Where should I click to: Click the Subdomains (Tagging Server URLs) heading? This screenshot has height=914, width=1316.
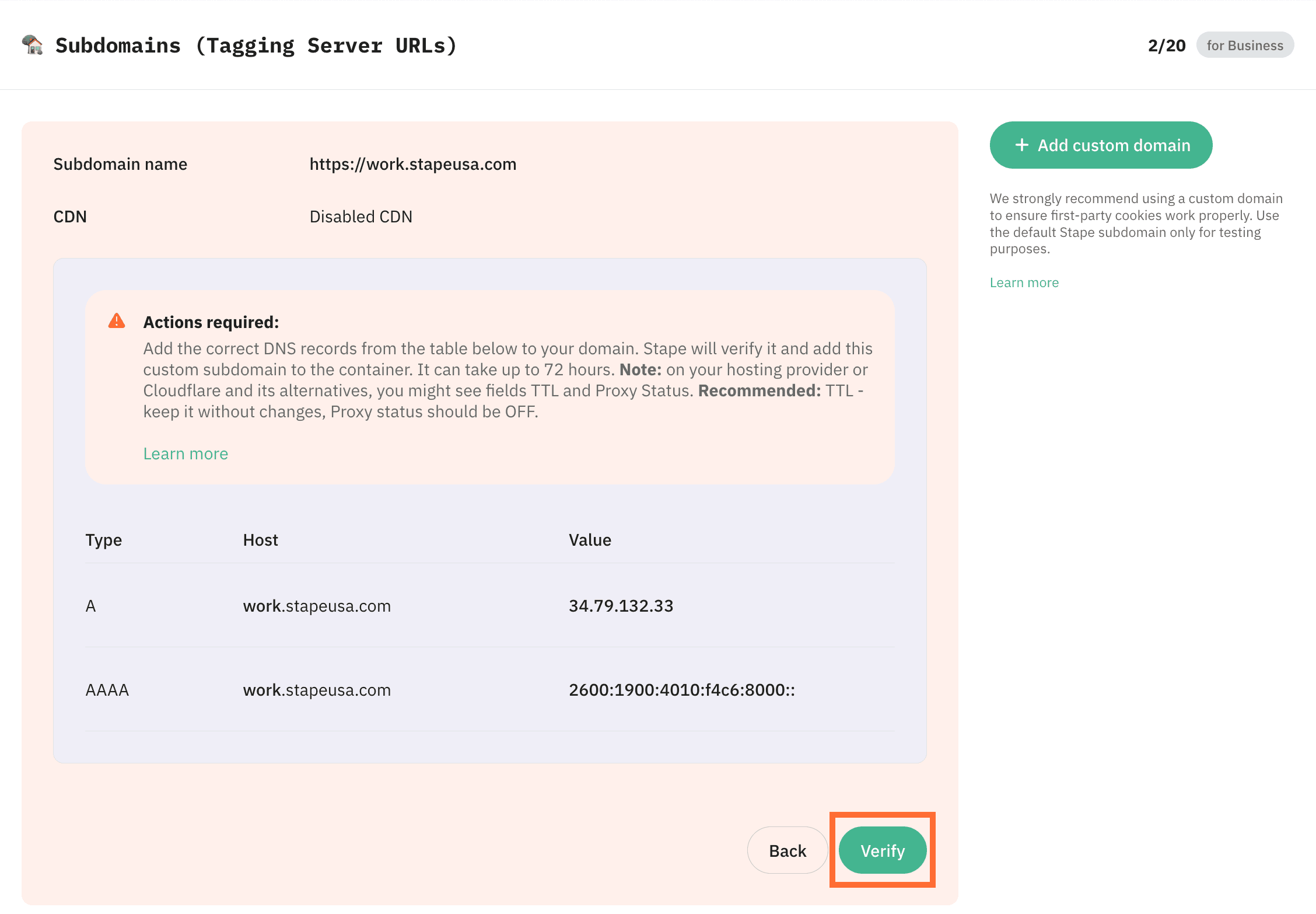pyautogui.click(x=256, y=46)
